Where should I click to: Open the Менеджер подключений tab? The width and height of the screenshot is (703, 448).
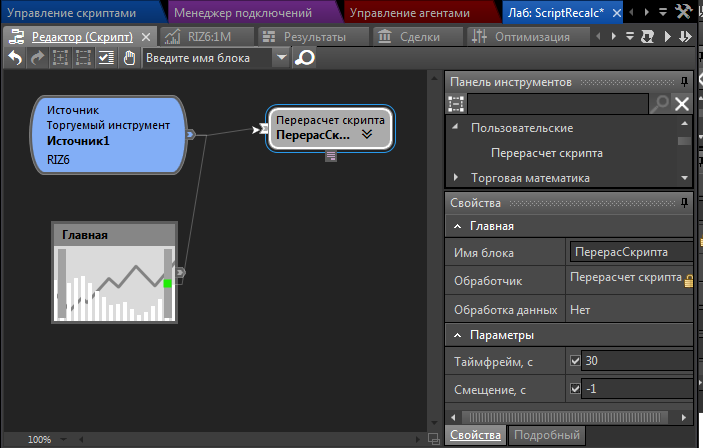pos(253,13)
